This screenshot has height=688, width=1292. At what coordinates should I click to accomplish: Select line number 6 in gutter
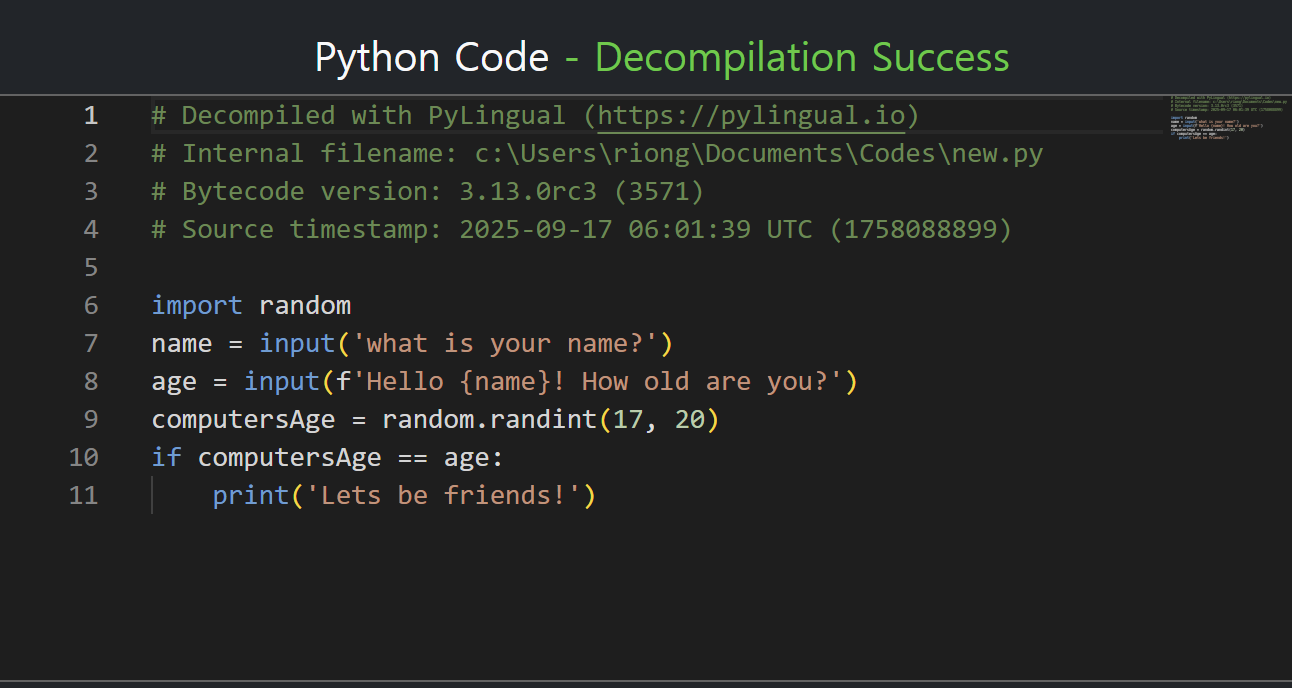91,306
